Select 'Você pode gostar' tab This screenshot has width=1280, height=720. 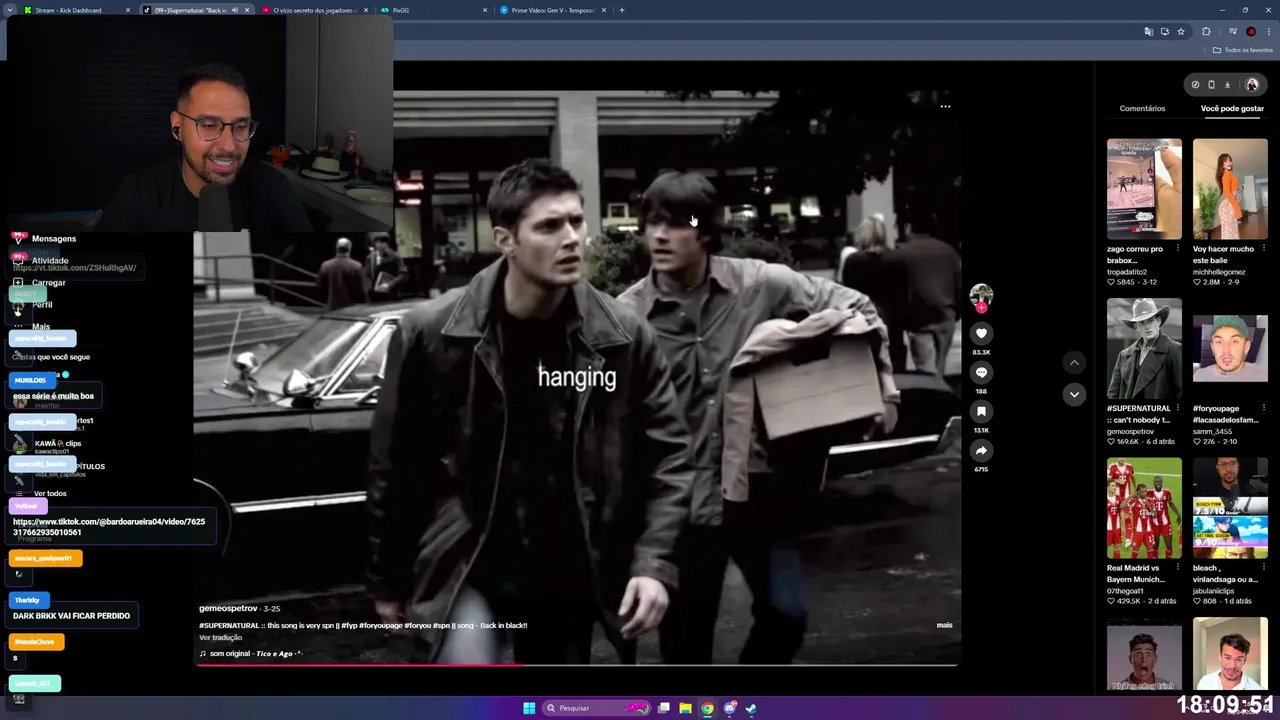(x=1232, y=108)
